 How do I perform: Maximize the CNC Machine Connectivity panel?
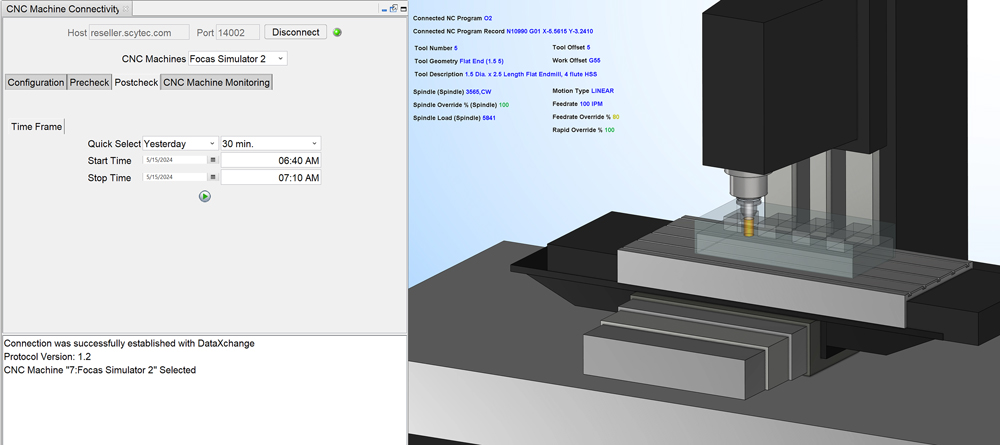401,8
